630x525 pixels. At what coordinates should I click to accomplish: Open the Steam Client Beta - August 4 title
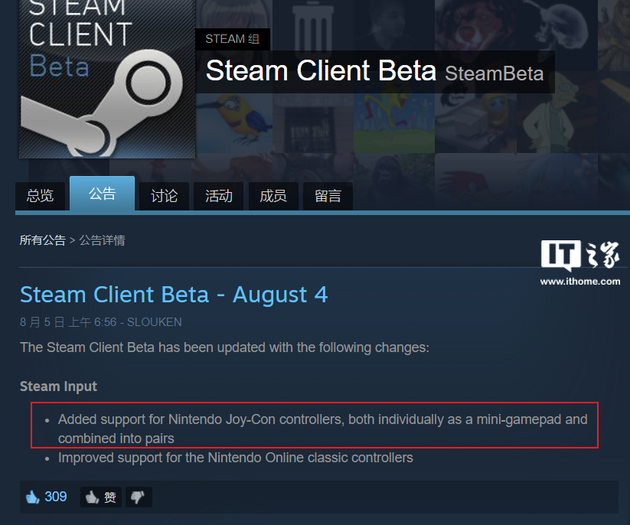pyautogui.click(x=174, y=295)
